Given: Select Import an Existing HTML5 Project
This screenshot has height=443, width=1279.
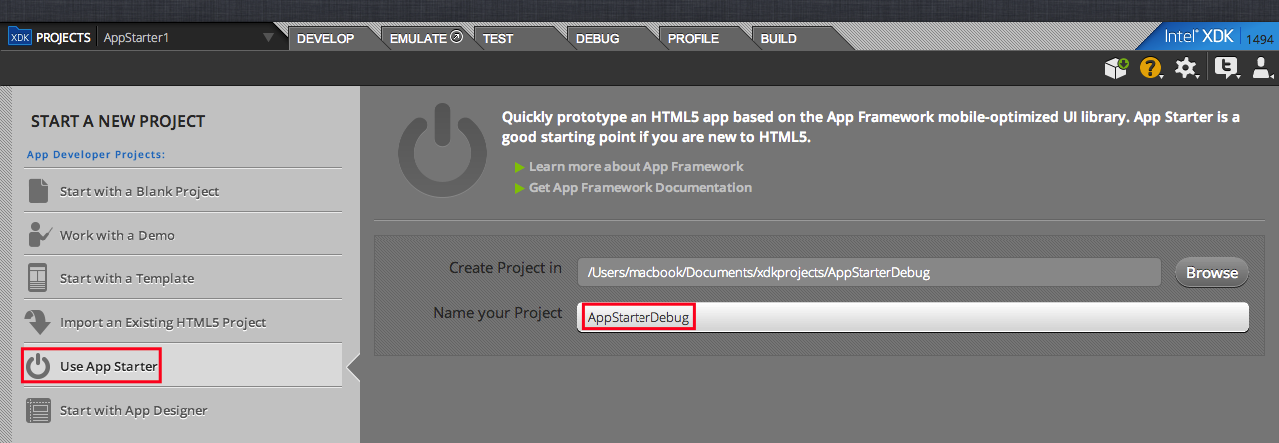Looking at the screenshot, I should [x=163, y=322].
